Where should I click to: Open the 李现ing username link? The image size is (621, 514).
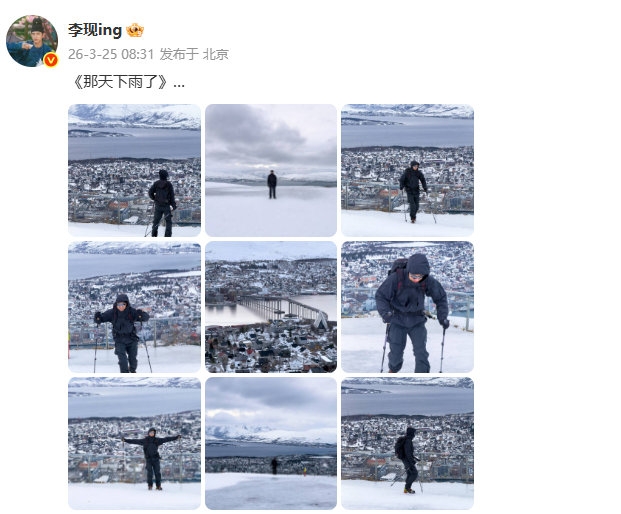click(95, 30)
